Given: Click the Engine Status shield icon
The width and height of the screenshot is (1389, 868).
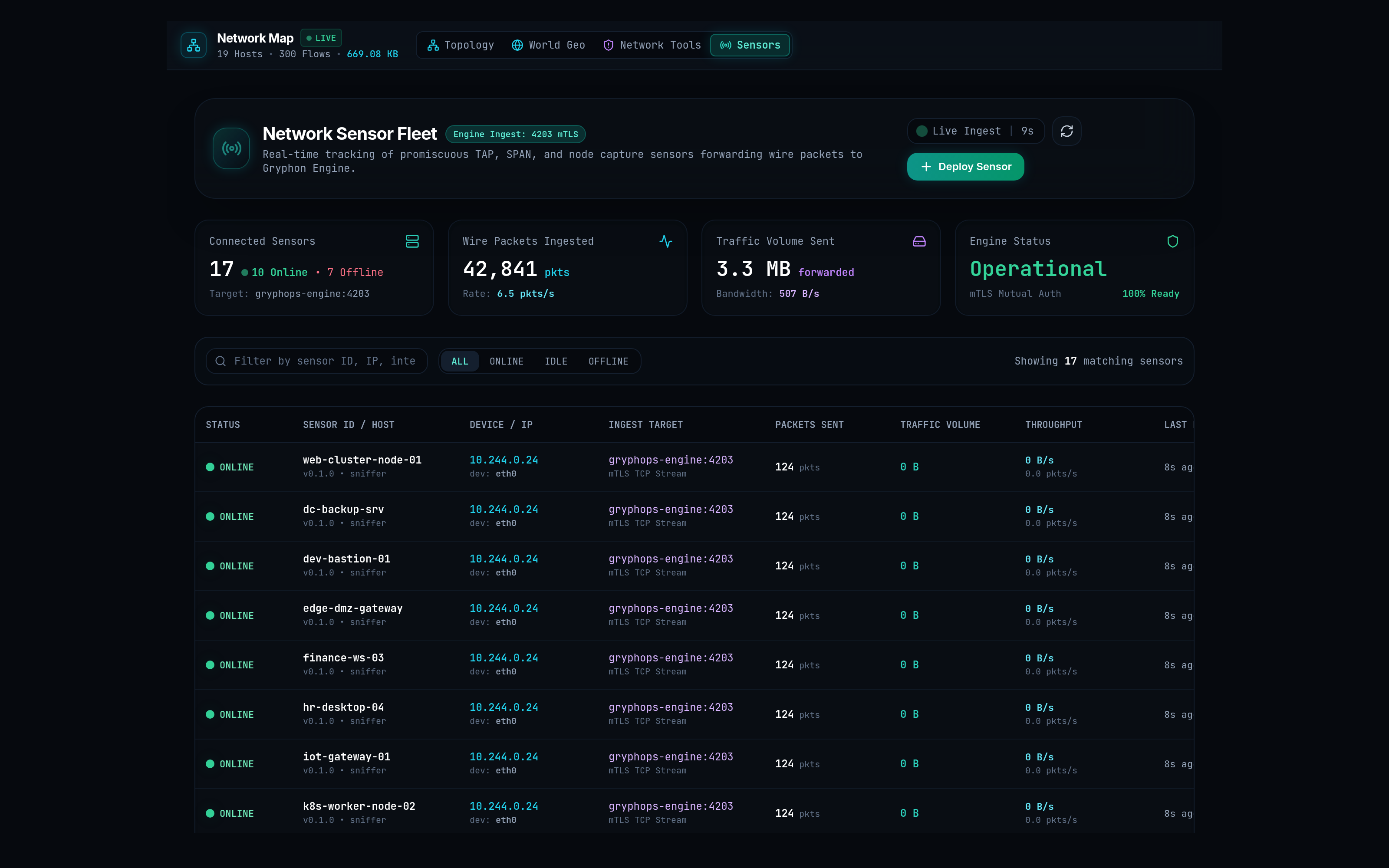Looking at the screenshot, I should click(x=1172, y=242).
